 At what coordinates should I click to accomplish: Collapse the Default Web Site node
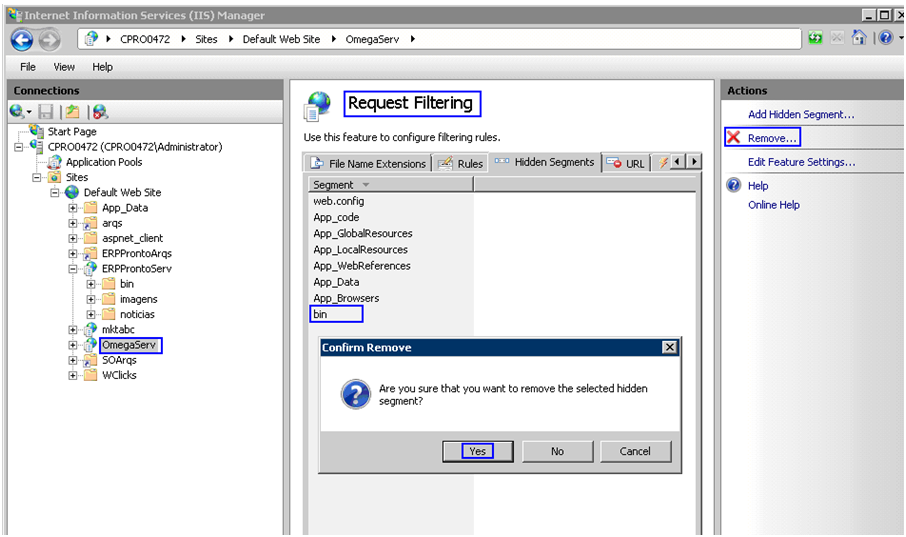click(x=54, y=192)
